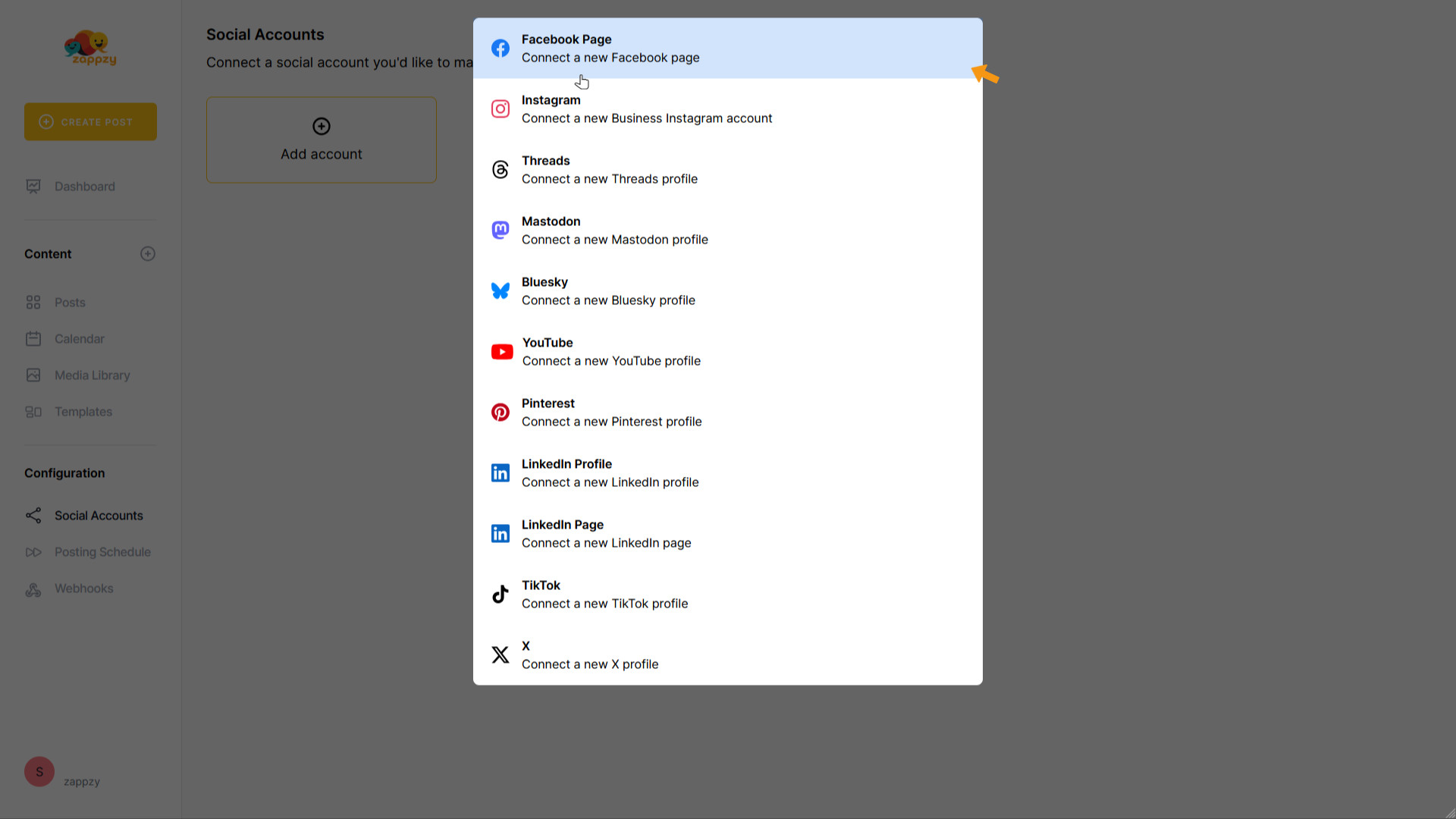
Task: Open Webhooks configuration
Action: (x=83, y=588)
